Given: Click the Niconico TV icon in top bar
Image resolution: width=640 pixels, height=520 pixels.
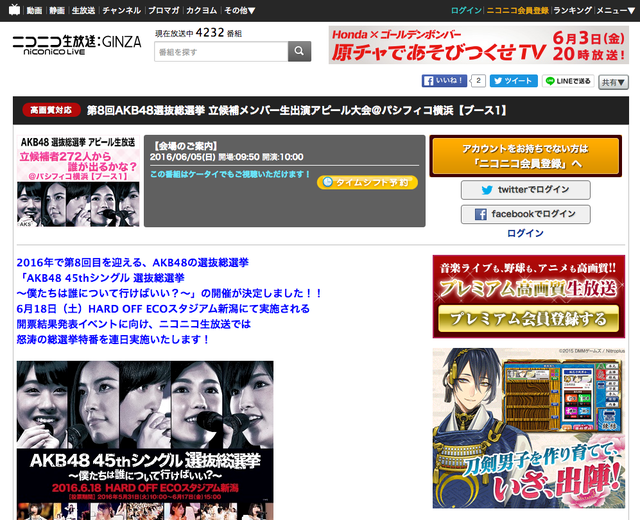Looking at the screenshot, I should (x=14, y=10).
